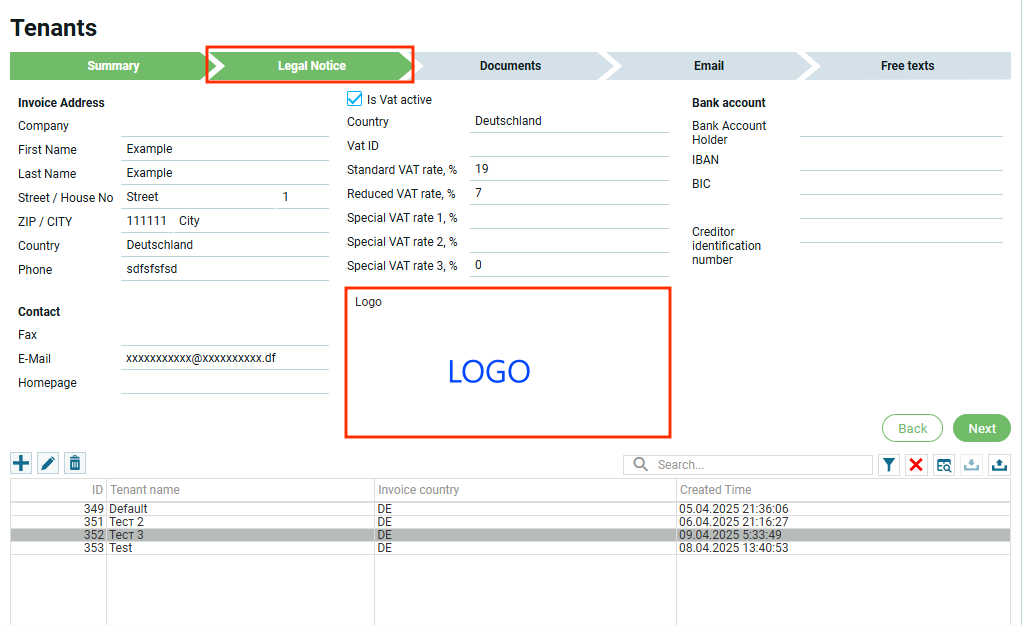Go to the Free texts tab

pos(907,66)
